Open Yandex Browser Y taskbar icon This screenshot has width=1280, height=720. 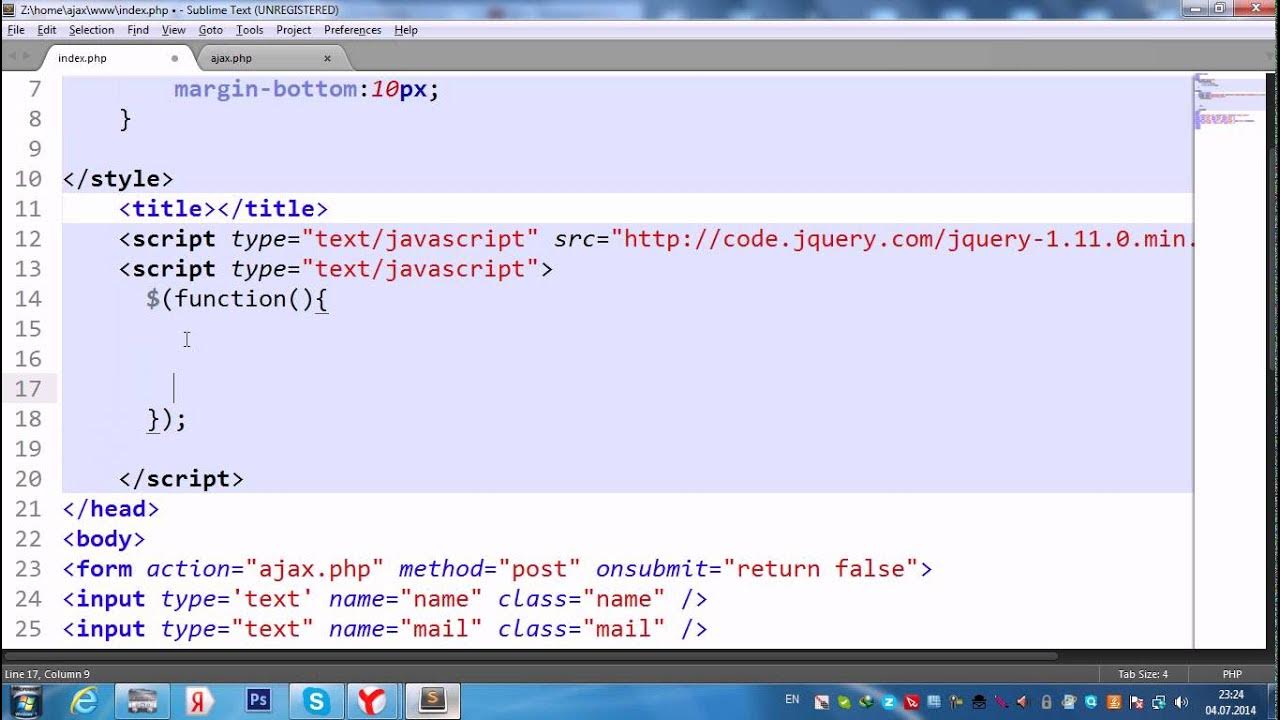pos(372,701)
